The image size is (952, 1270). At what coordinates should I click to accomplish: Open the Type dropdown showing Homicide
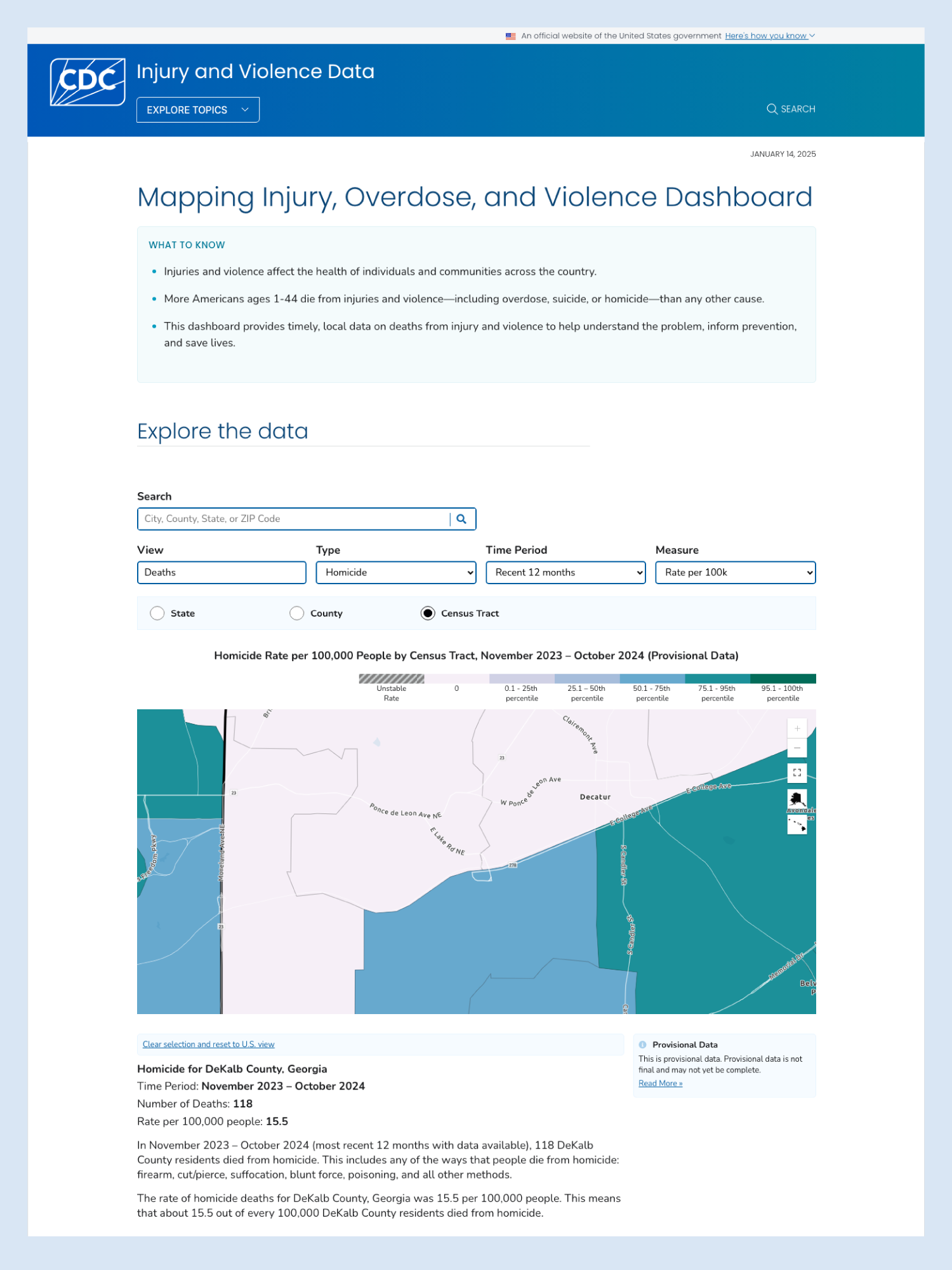click(x=396, y=573)
